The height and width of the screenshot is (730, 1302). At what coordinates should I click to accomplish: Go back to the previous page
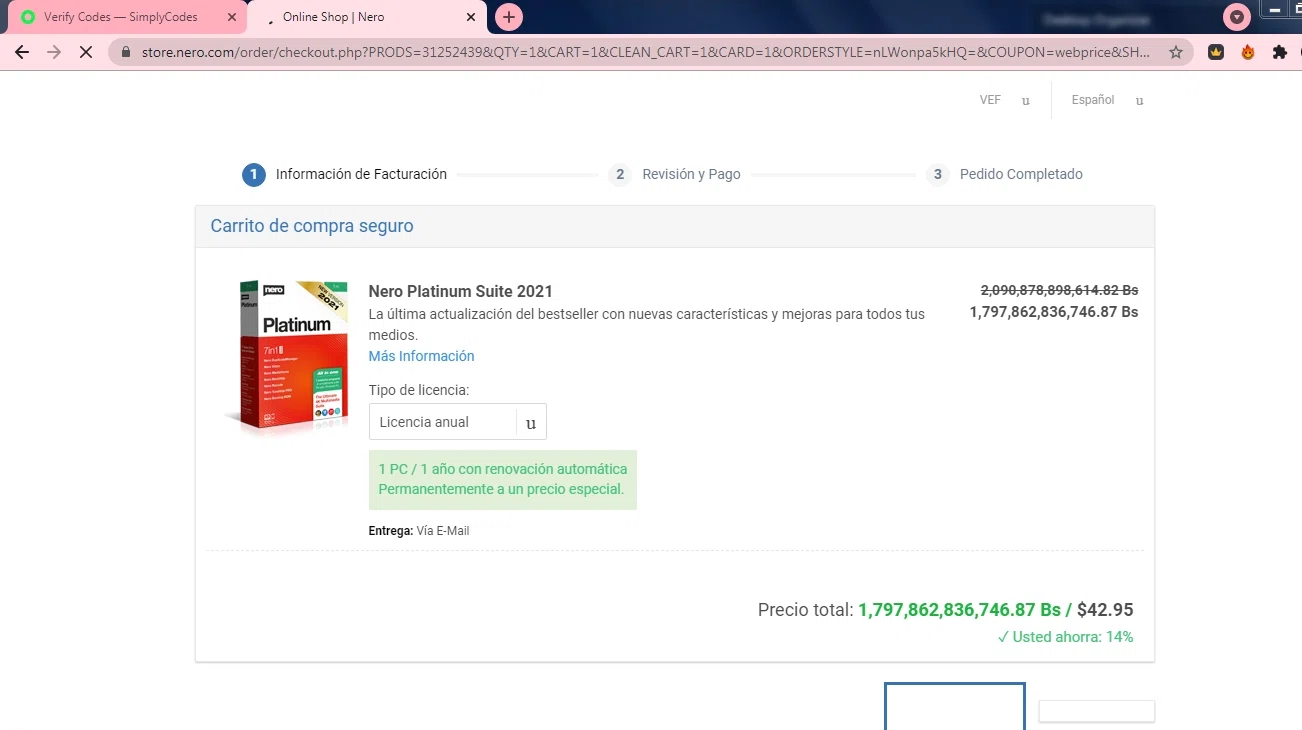click(x=22, y=52)
